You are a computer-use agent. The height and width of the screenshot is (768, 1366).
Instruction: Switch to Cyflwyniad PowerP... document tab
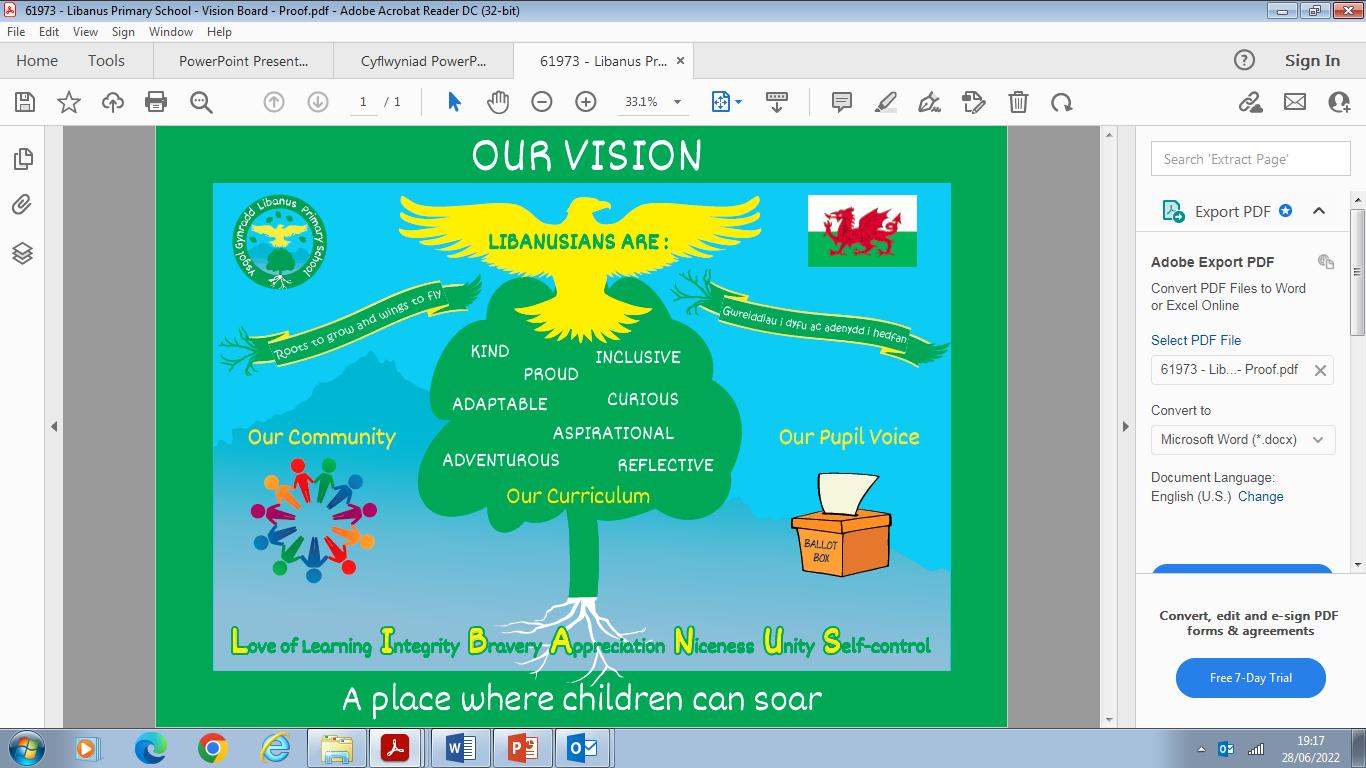[x=424, y=61]
